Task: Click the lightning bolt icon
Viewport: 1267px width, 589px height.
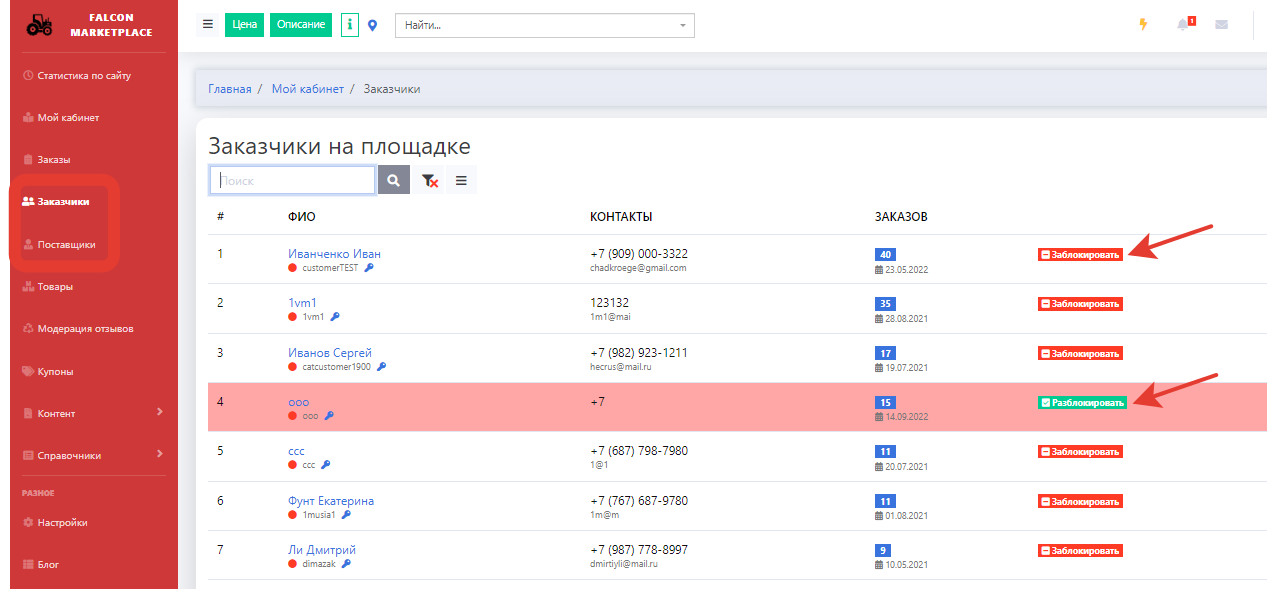Action: (1143, 25)
